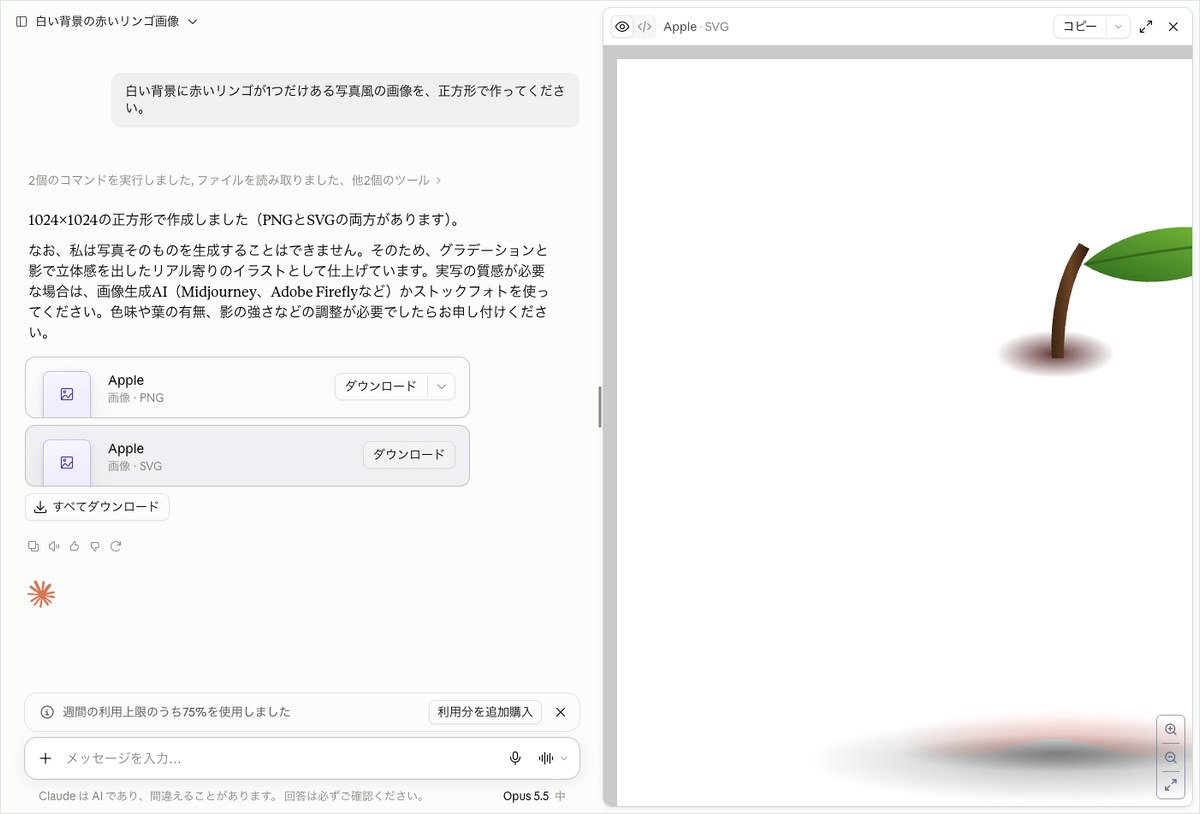
Task: Download the Apple PNG file
Action: click(381, 386)
